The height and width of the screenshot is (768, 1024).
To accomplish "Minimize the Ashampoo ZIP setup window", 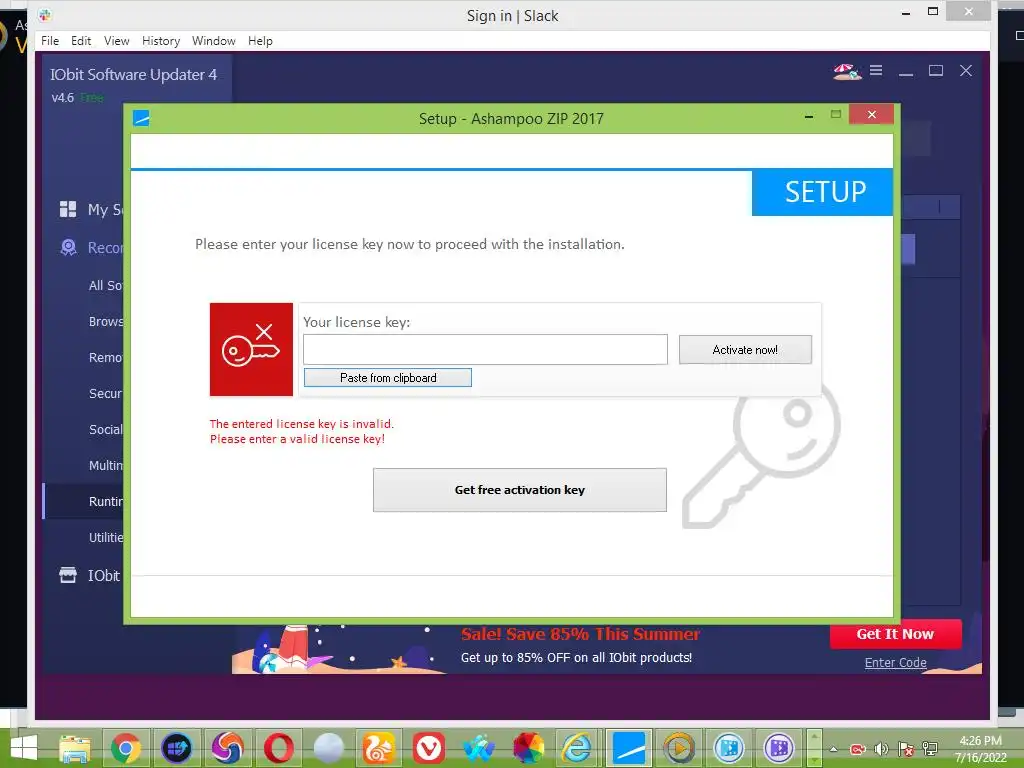I will (809, 116).
